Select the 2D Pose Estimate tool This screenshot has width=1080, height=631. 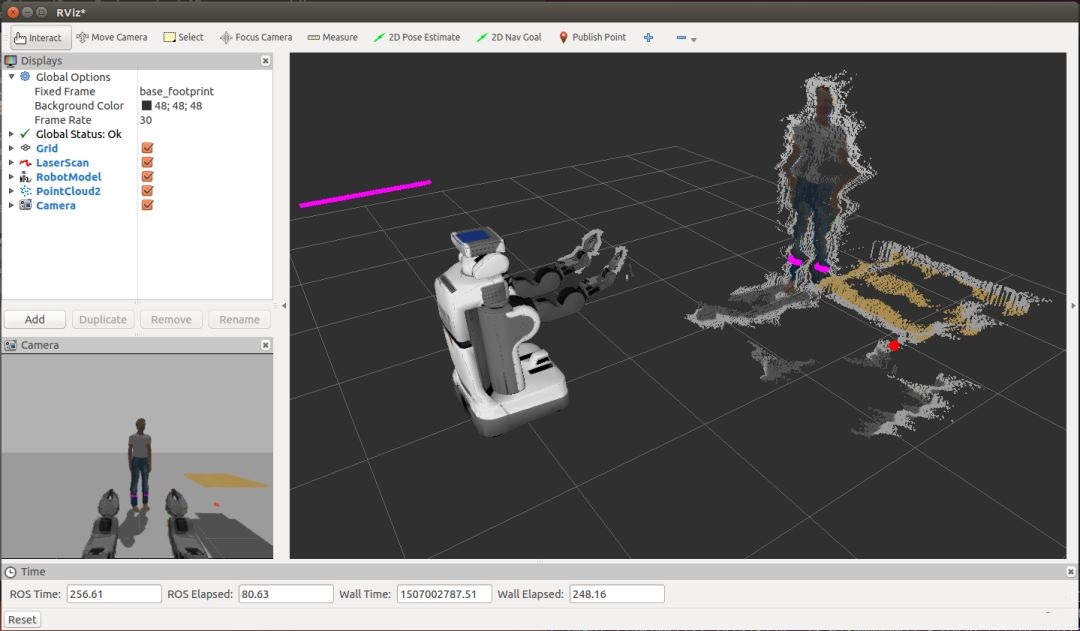417,37
